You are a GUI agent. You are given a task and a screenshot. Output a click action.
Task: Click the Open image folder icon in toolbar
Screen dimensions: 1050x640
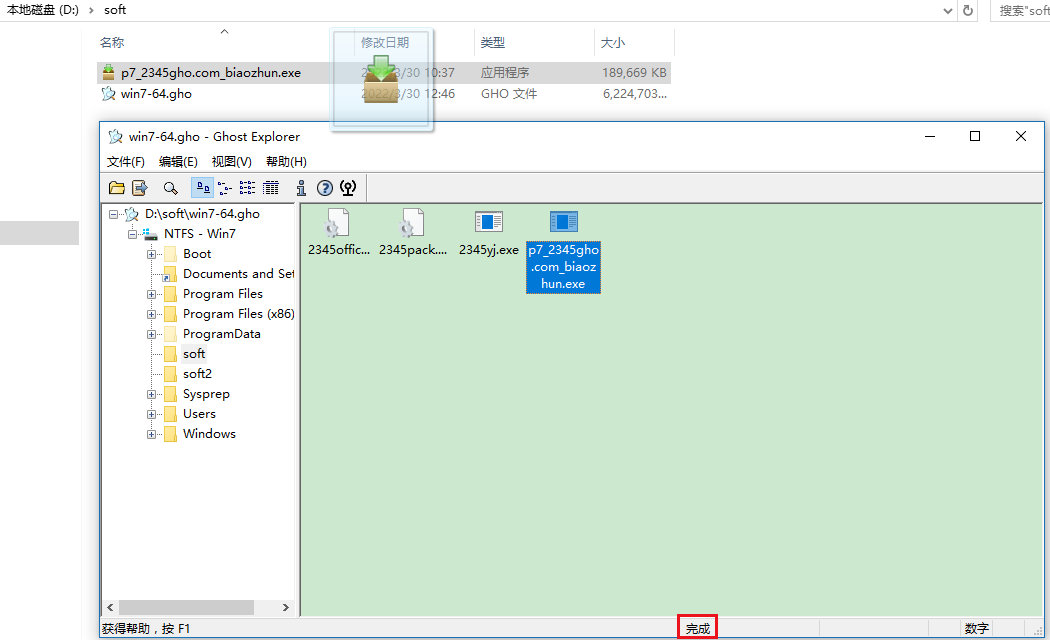117,187
